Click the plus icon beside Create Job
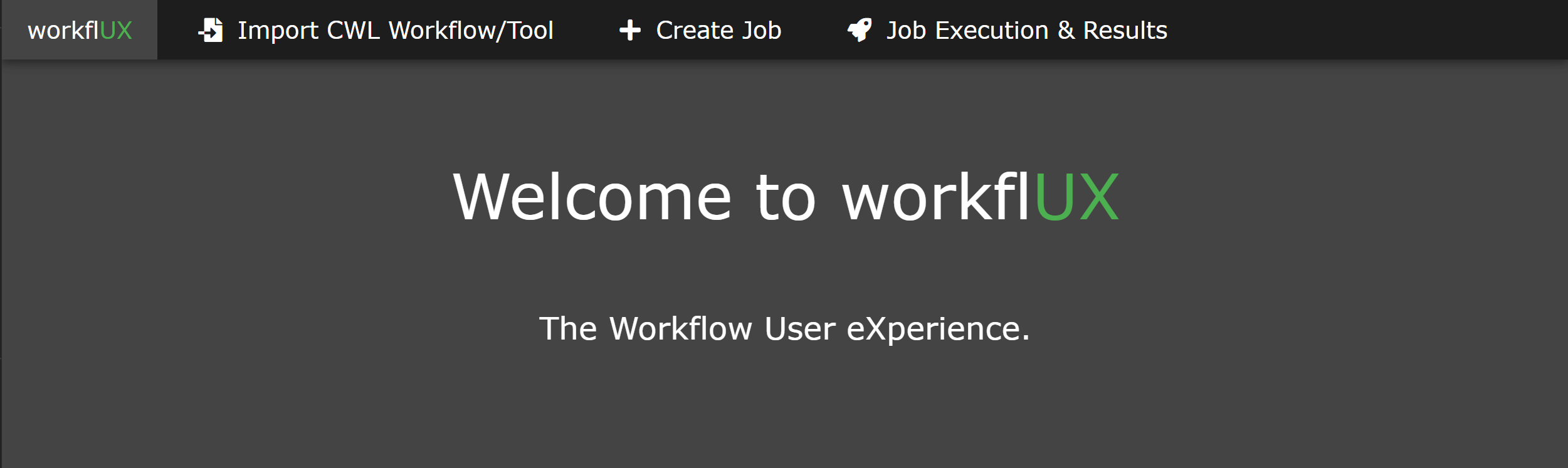 [629, 30]
